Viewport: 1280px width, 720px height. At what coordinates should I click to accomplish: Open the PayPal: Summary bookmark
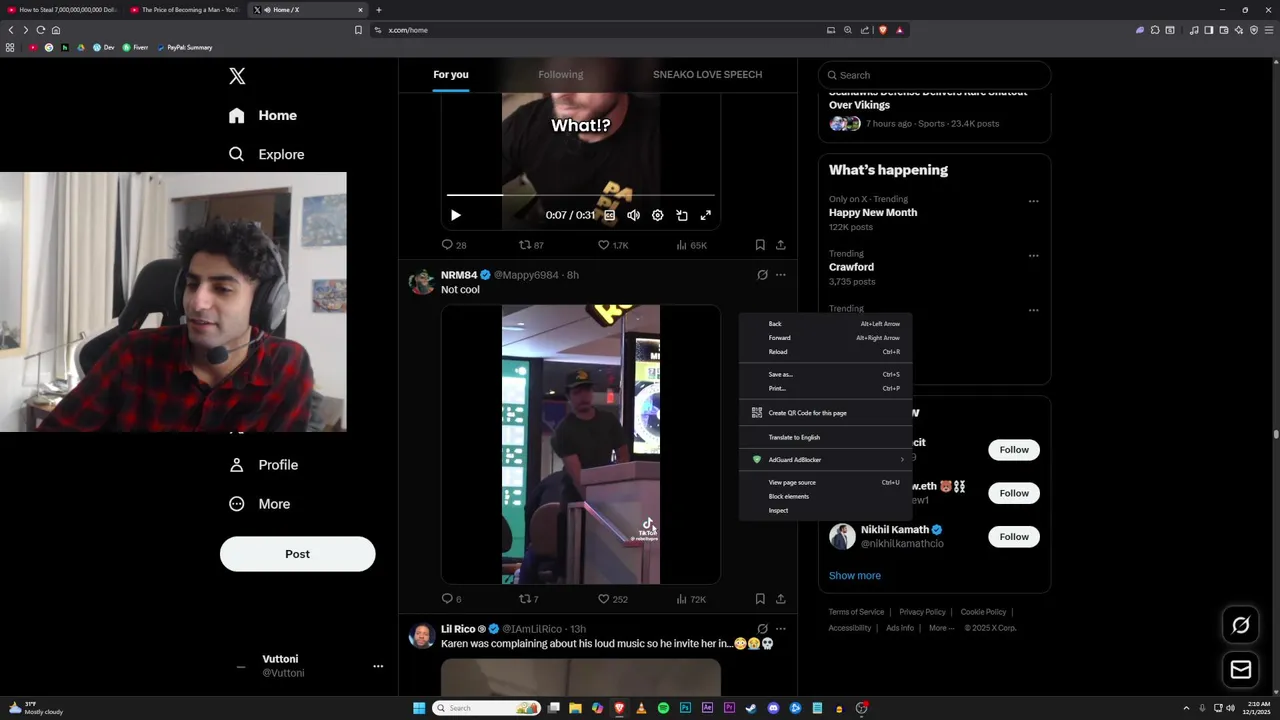[184, 47]
